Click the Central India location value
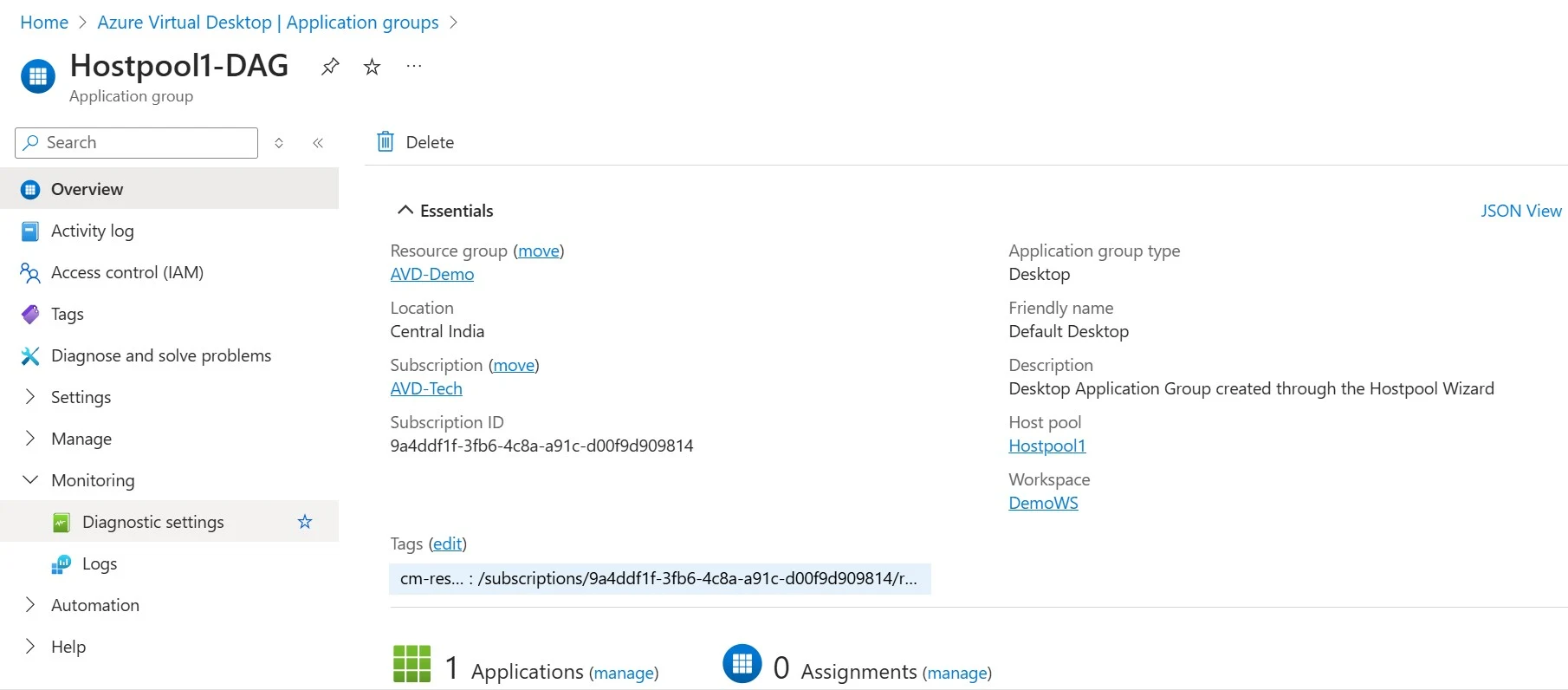This screenshot has width=1568, height=690. (x=437, y=331)
